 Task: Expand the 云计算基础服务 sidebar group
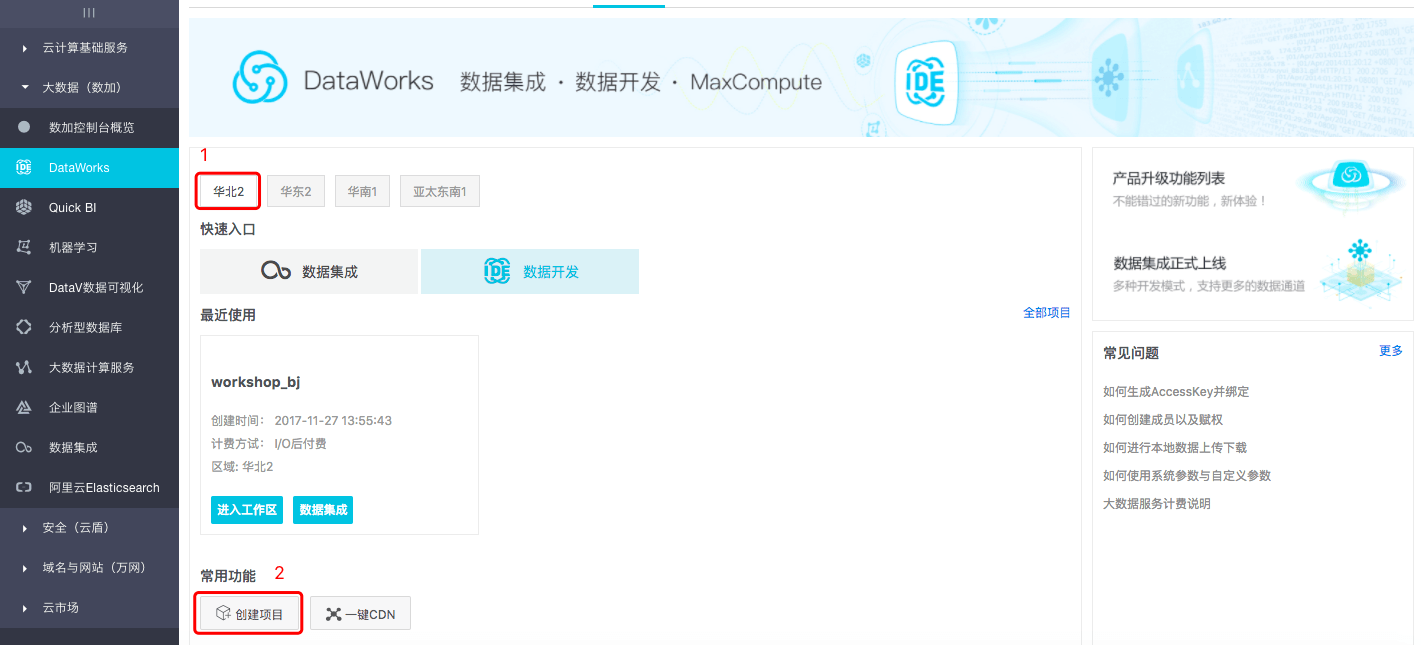[89, 47]
